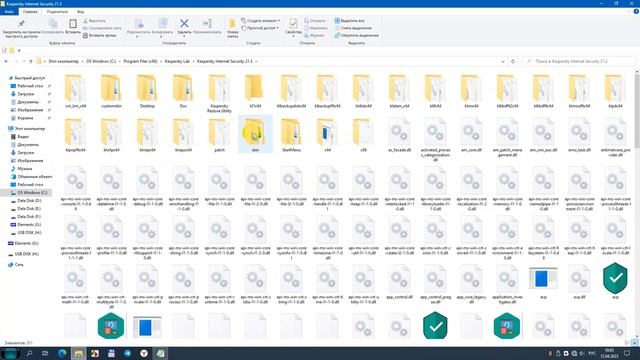Click Журнал in the Открыть group
The height and width of the screenshot is (360, 640).
314,36
